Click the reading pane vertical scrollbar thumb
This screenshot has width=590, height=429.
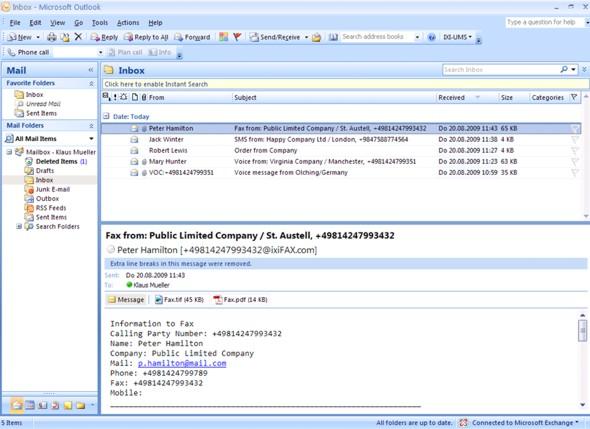(582, 331)
